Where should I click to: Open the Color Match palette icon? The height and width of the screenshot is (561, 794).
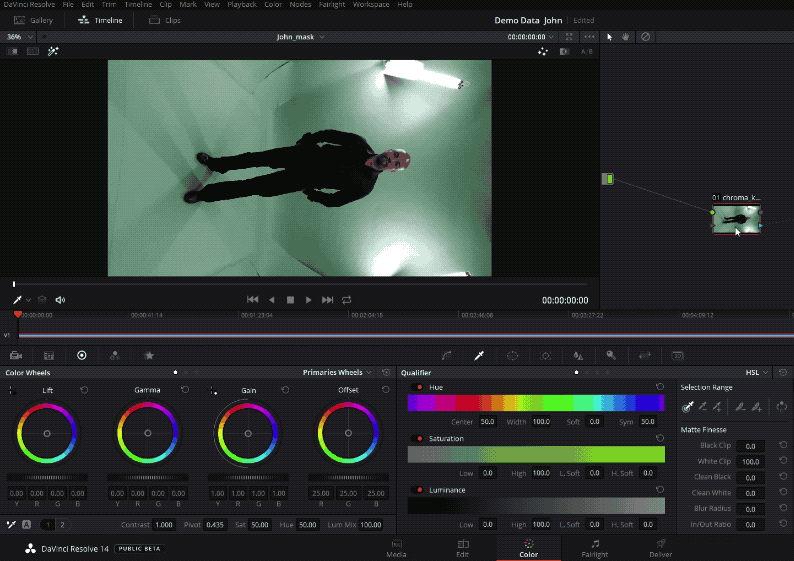[49, 355]
